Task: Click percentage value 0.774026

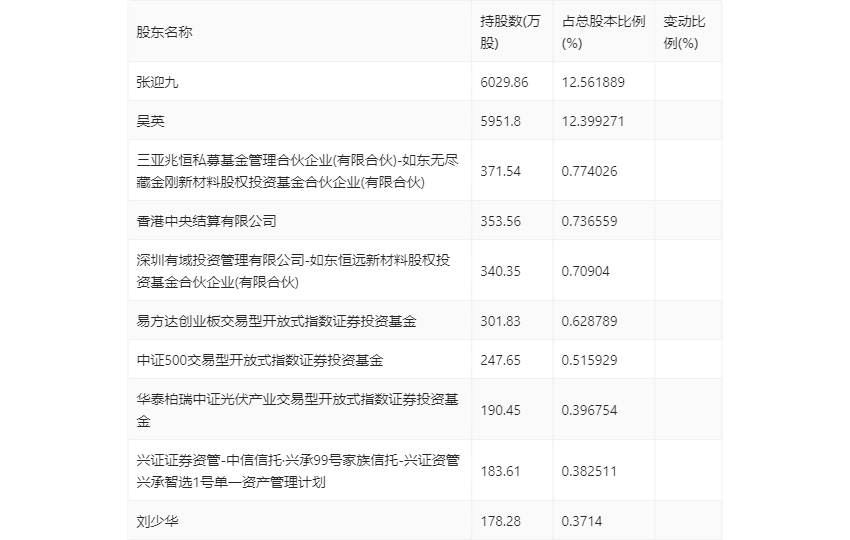Action: point(589,171)
